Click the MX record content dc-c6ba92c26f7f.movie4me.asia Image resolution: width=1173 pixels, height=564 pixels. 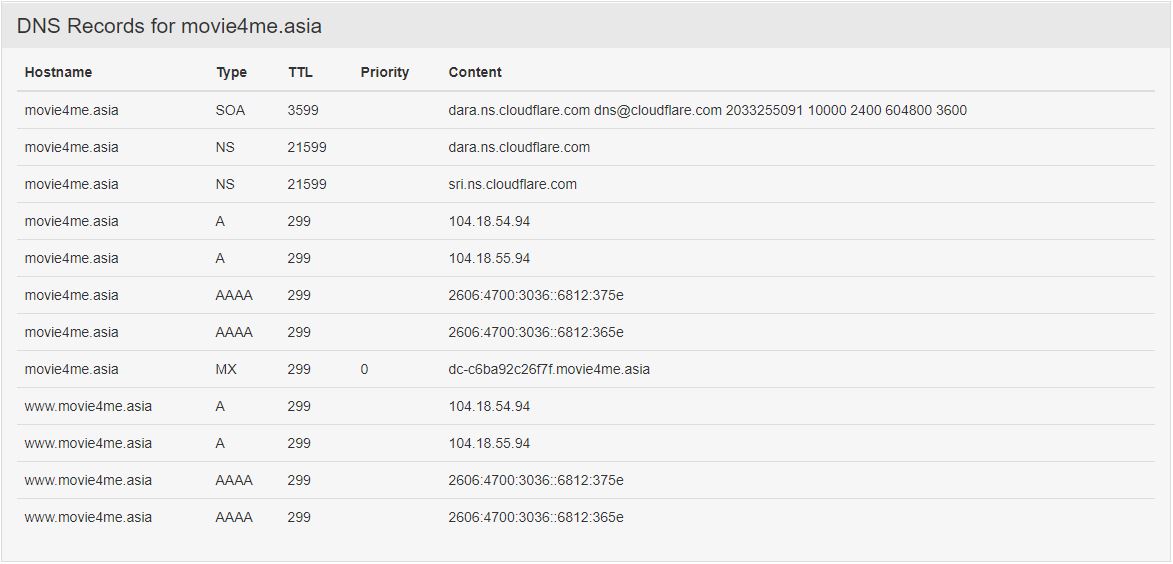(549, 370)
